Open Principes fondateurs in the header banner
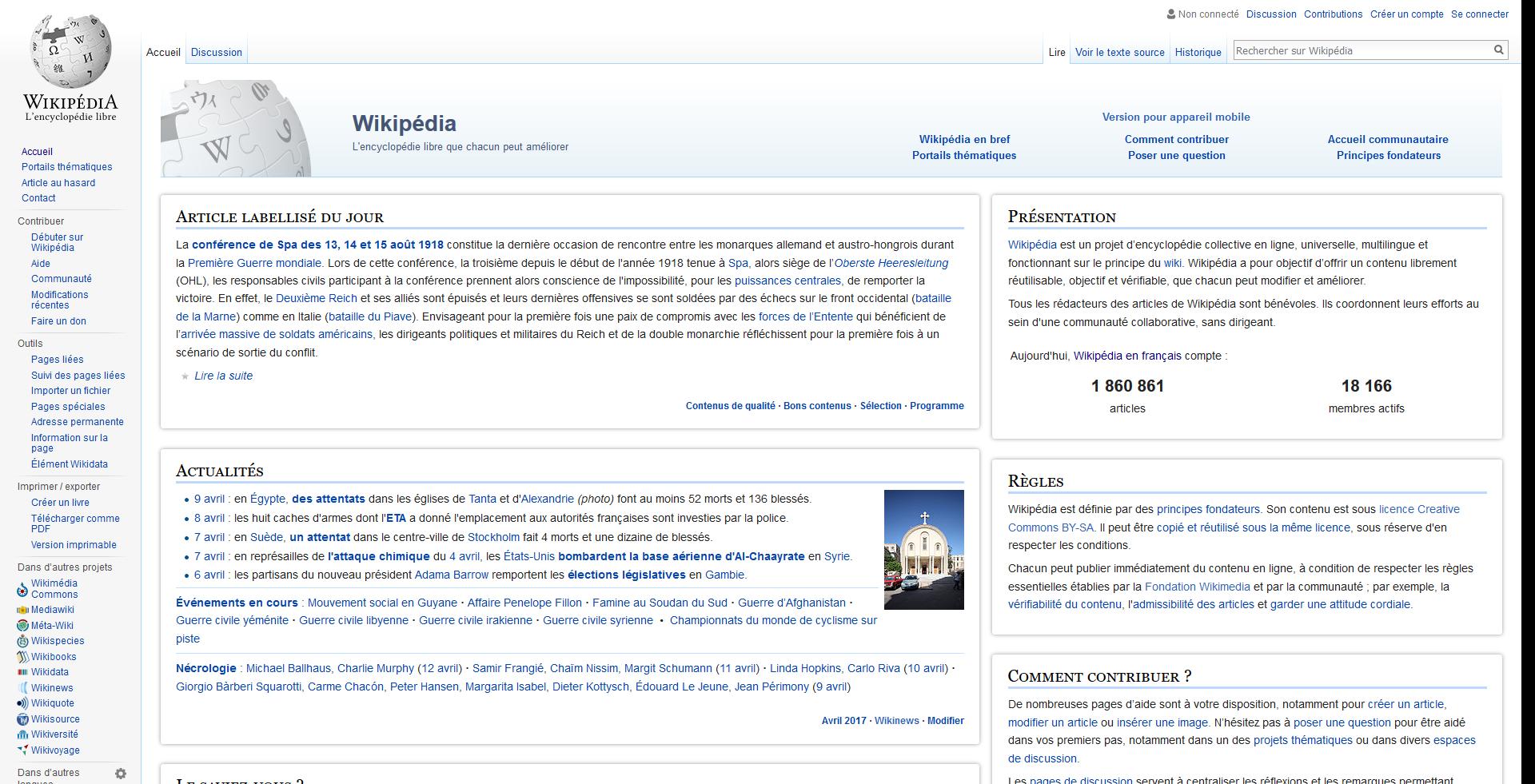The width and height of the screenshot is (1535, 784). point(1389,155)
